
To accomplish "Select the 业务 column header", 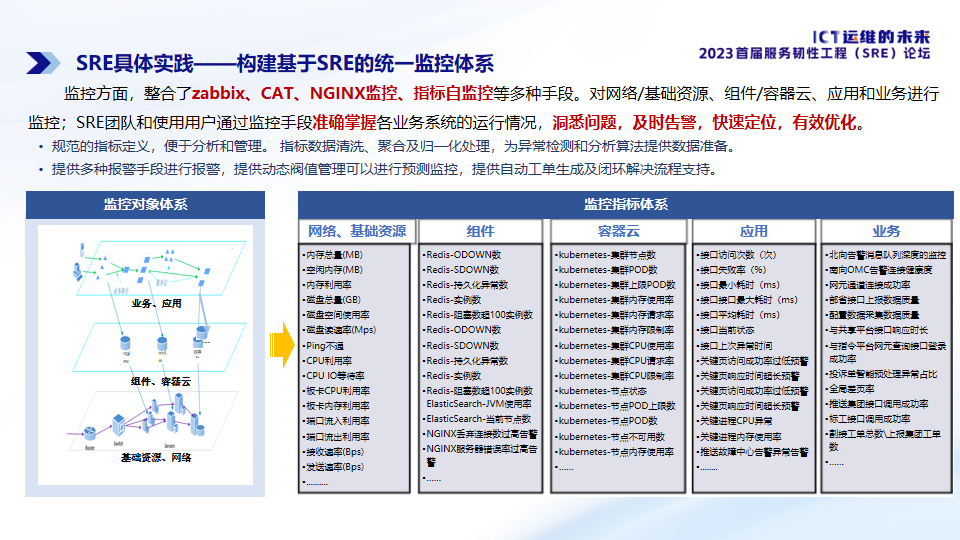I will tap(886, 231).
